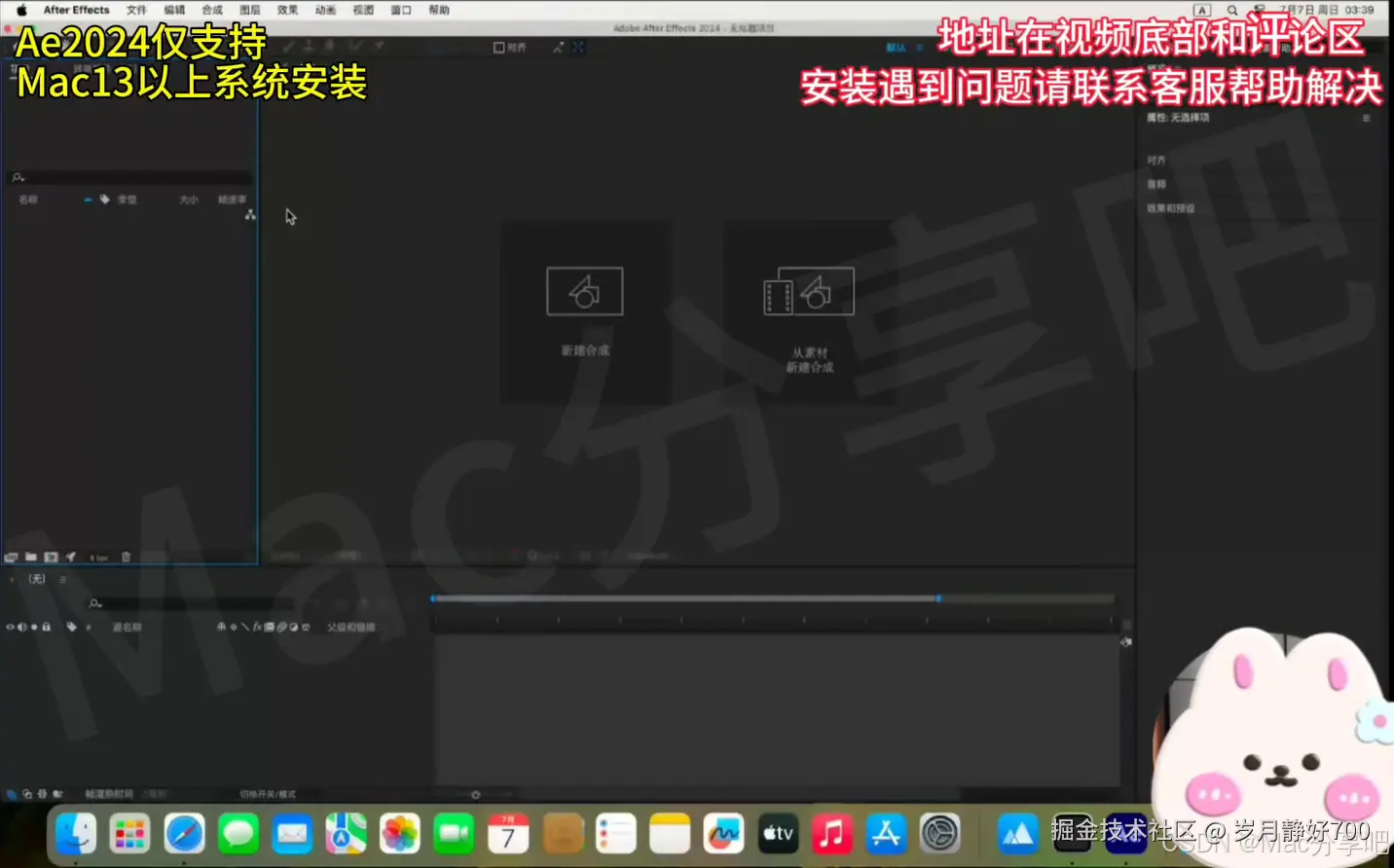Screen dimensions: 1394x868
Task: Open the 新建合成 (New Composition) icon
Action: 584,290
